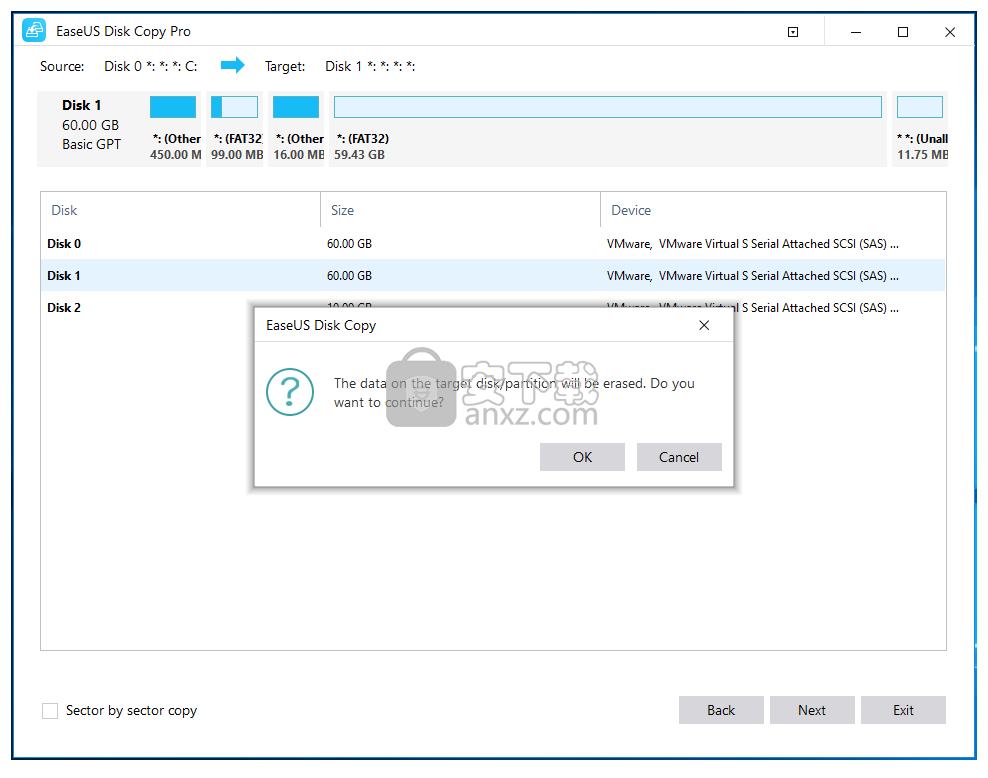Sort by the Disk column header
The image size is (988, 778).
click(x=180, y=210)
